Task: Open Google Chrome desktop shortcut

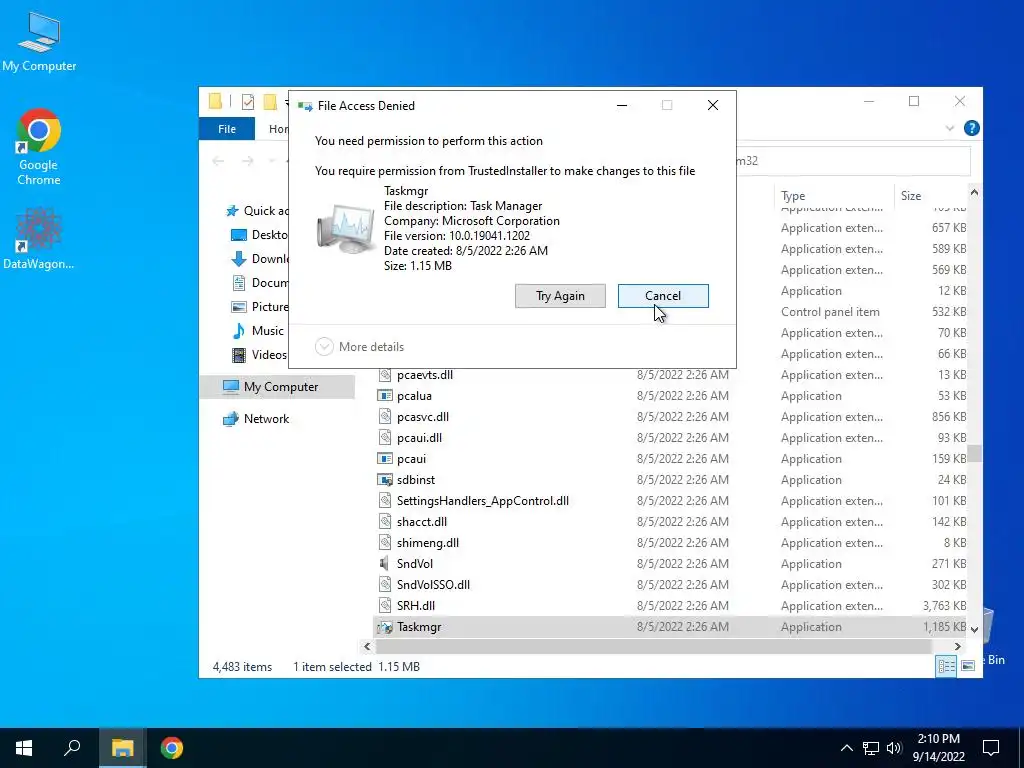Action: click(x=39, y=147)
